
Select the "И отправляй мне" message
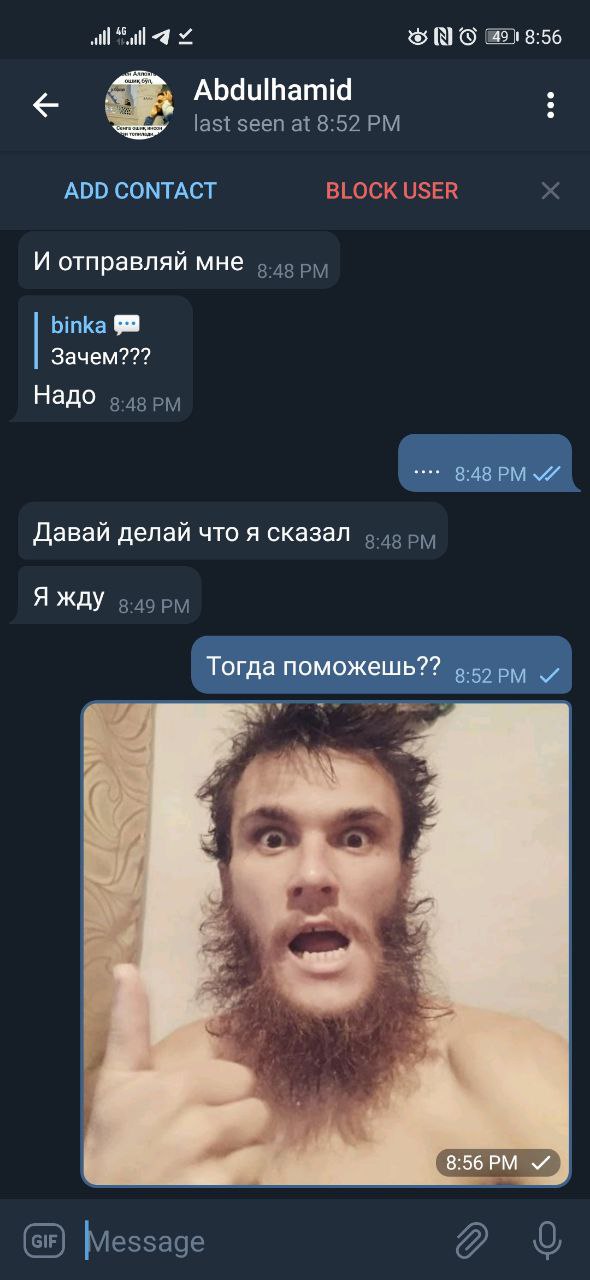[x=179, y=260]
